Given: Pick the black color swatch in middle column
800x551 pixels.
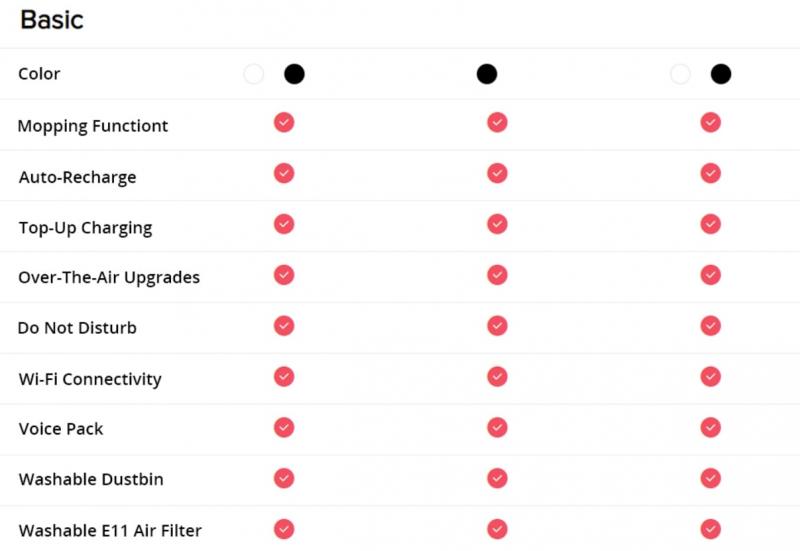Looking at the screenshot, I should tap(487, 74).
